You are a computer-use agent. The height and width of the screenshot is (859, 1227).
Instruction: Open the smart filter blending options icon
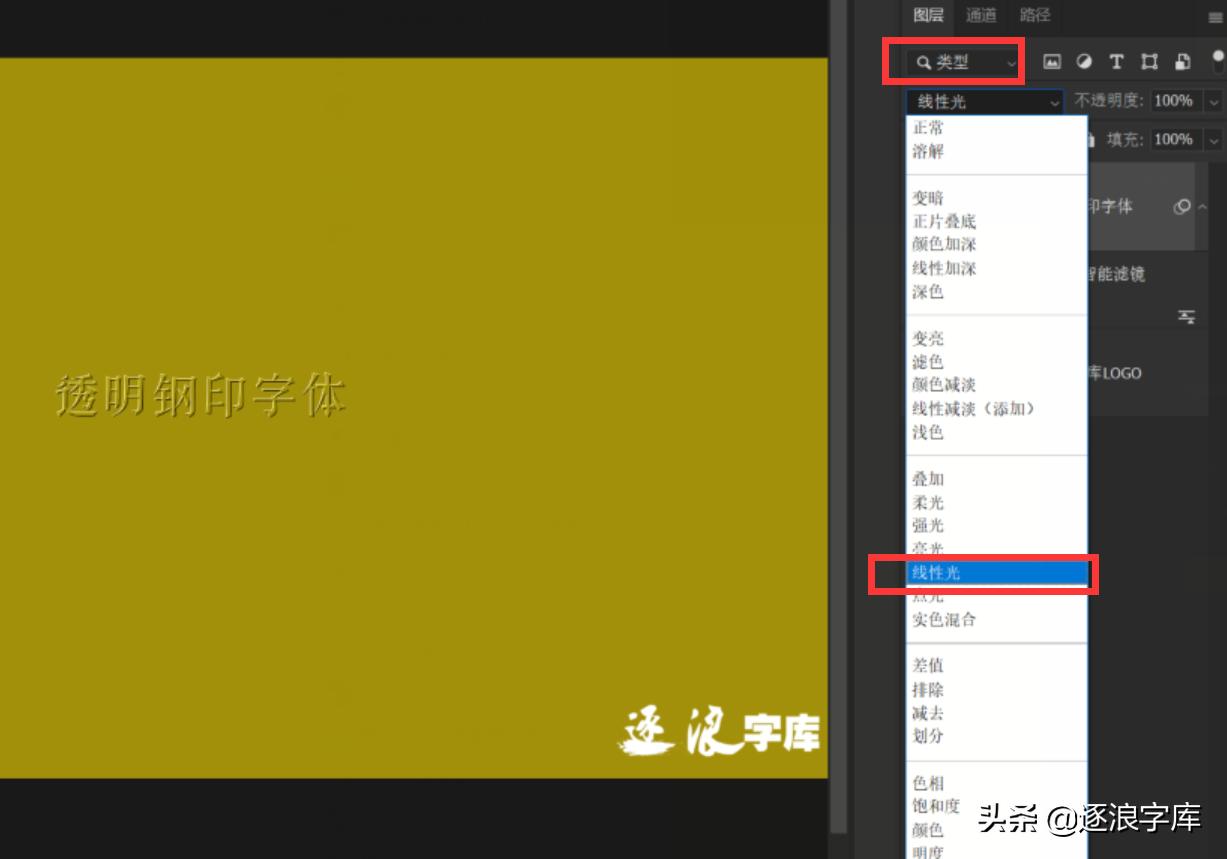[x=1187, y=317]
